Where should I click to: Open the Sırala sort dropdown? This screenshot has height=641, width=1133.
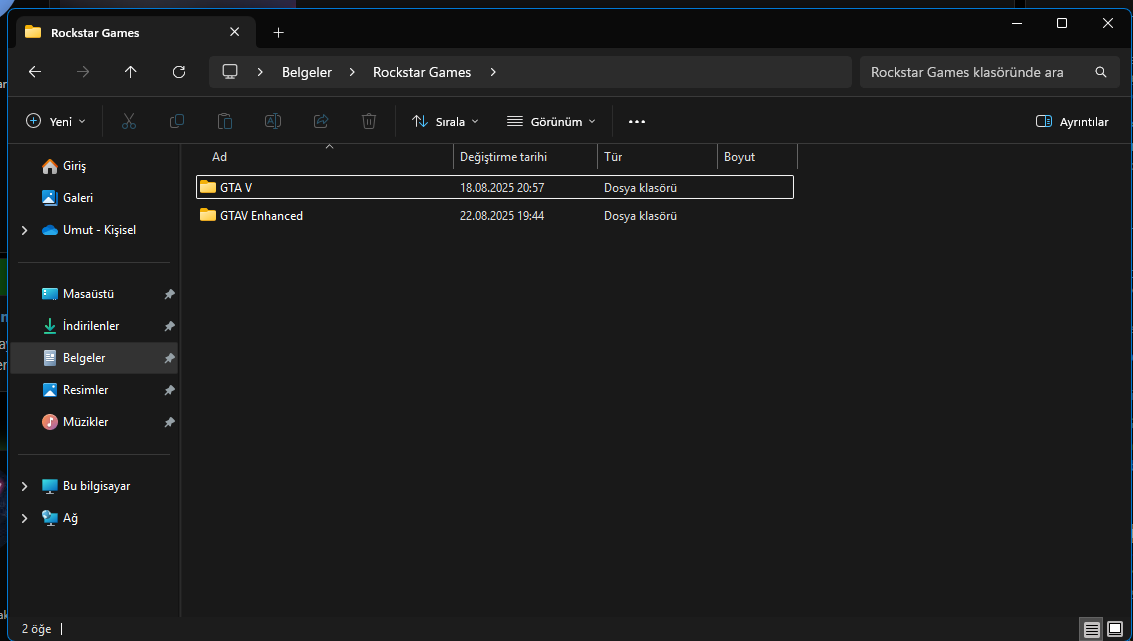(446, 121)
